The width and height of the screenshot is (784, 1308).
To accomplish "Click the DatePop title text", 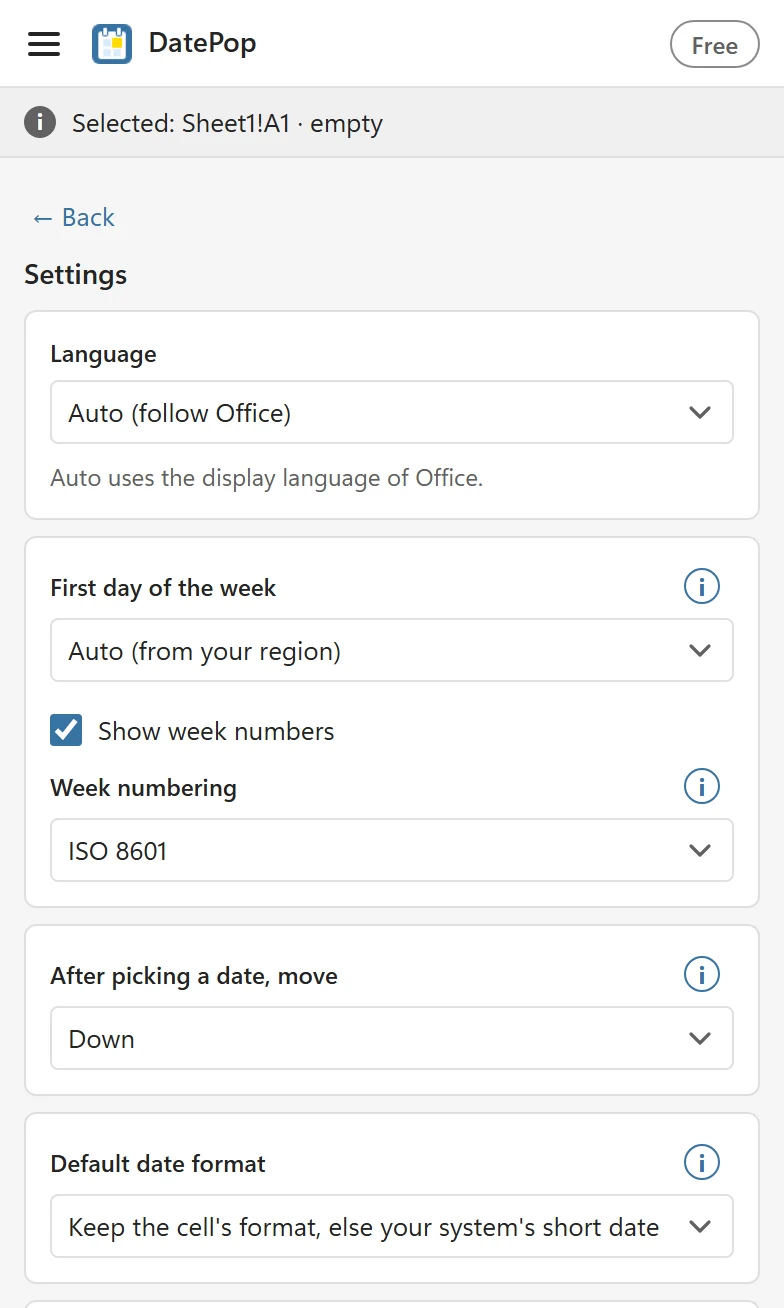I will [202, 43].
